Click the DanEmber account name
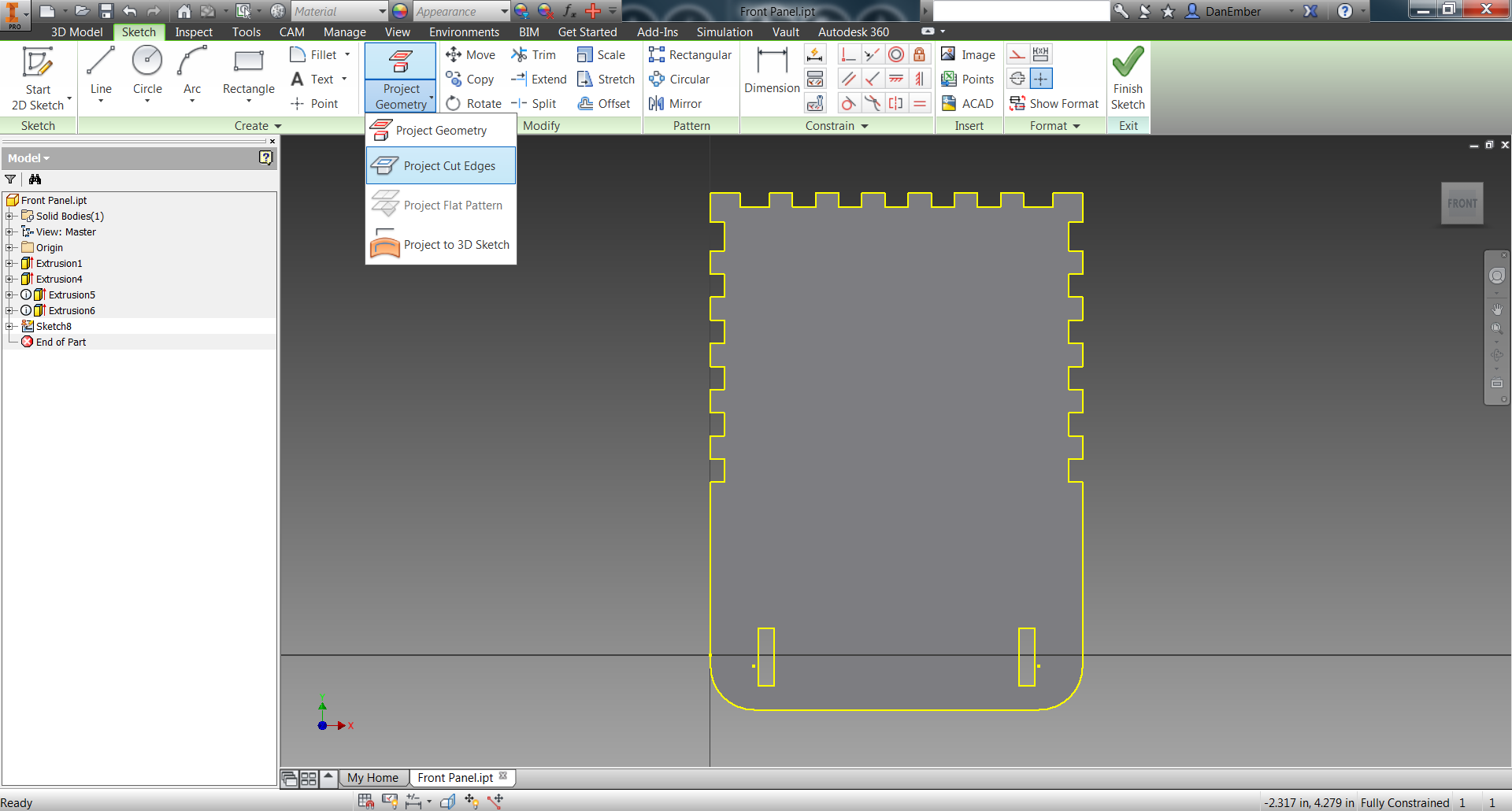1512x811 pixels. tap(1233, 11)
